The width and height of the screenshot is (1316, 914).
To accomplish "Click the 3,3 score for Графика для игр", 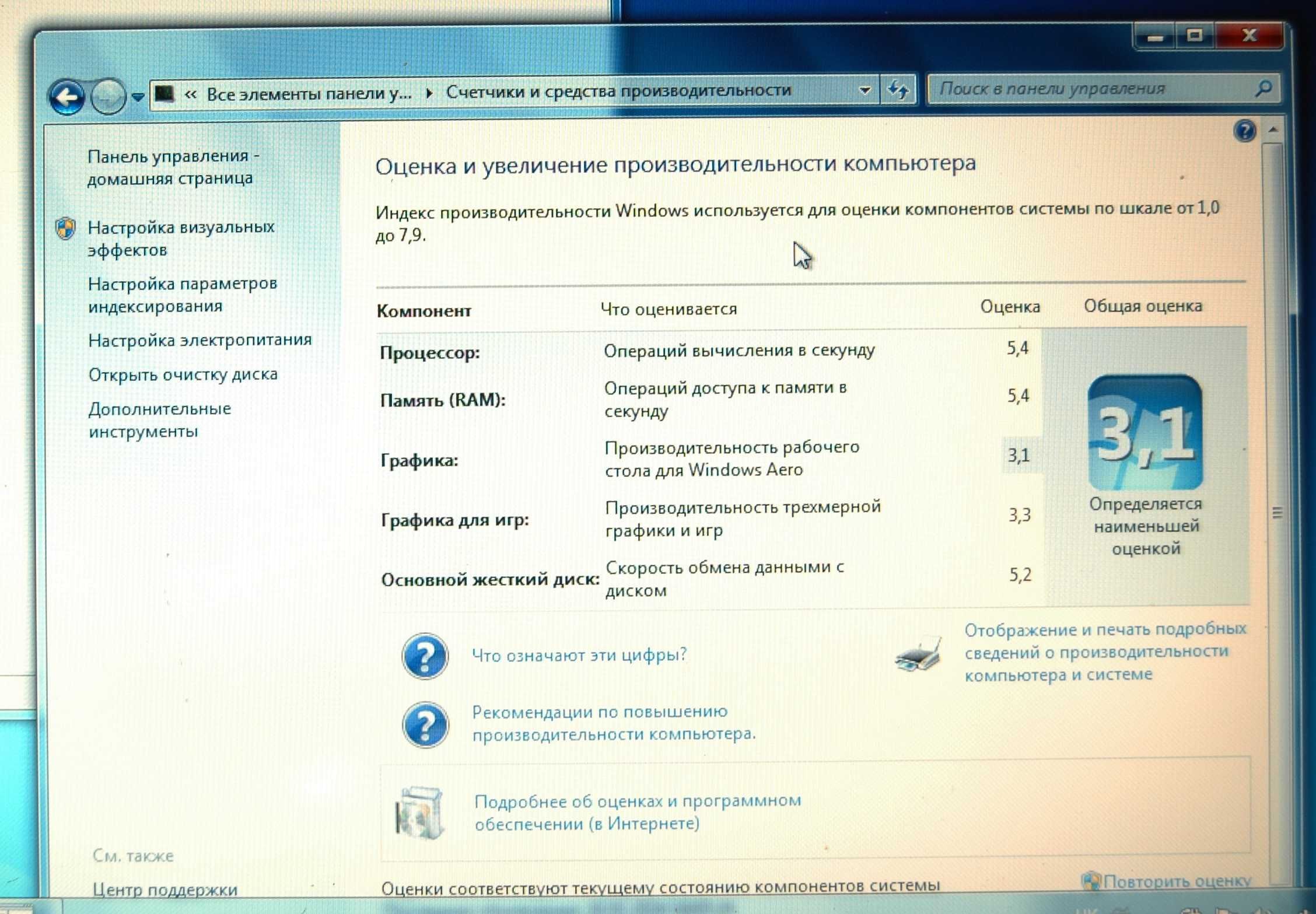I will (1020, 515).
